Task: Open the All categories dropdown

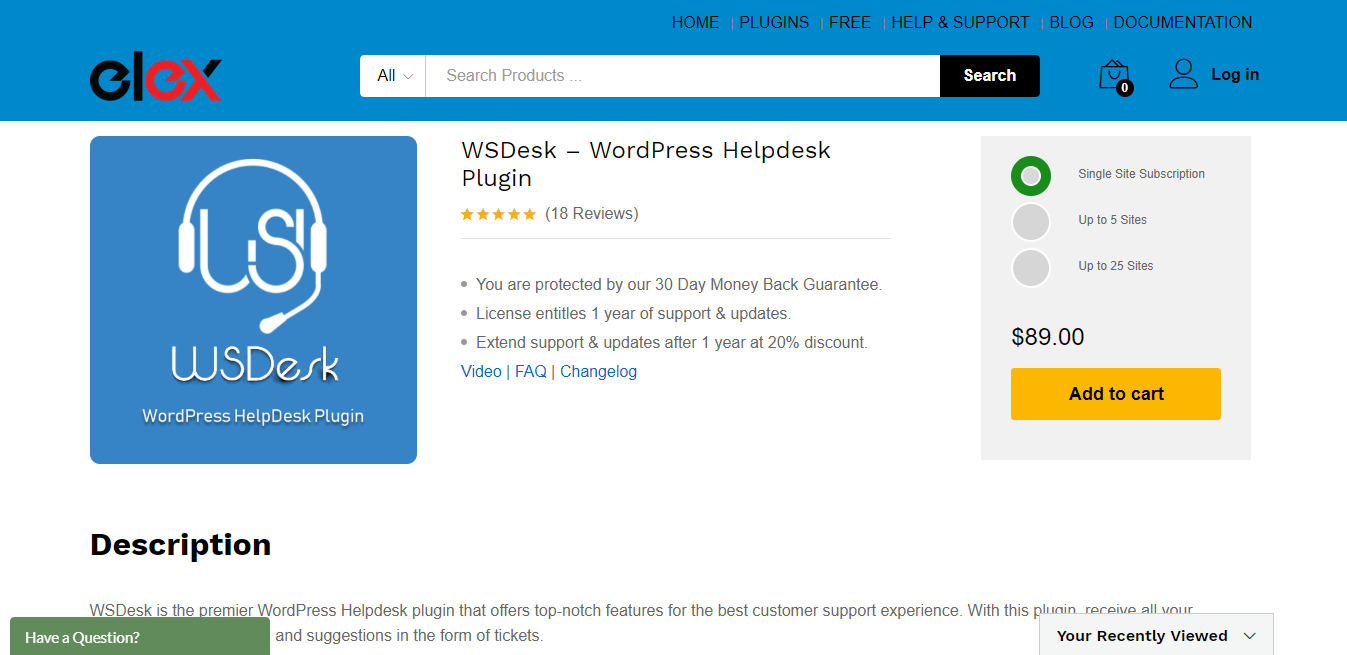Action: click(394, 76)
